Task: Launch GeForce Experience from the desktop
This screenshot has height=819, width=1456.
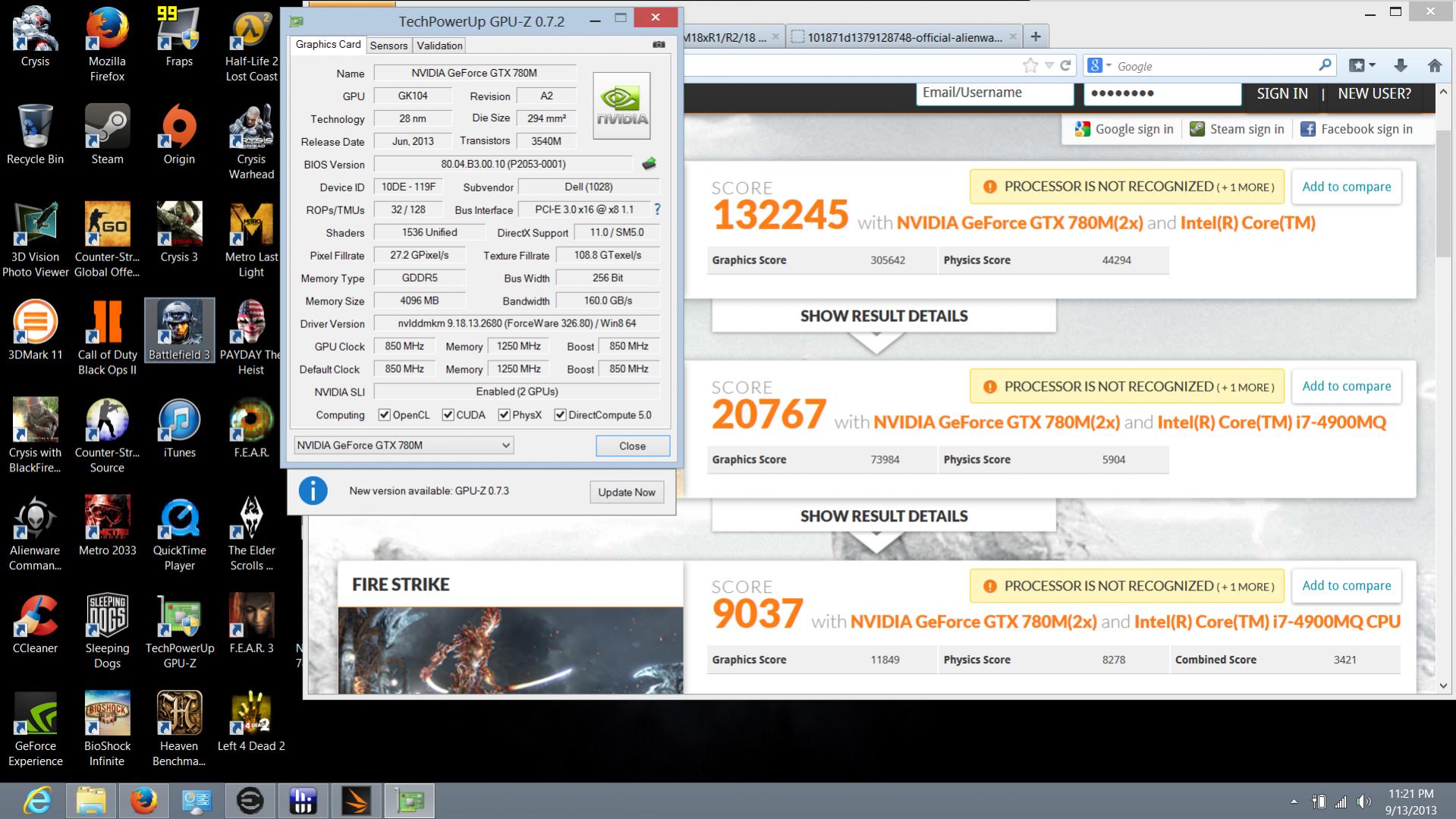Action: (35, 729)
